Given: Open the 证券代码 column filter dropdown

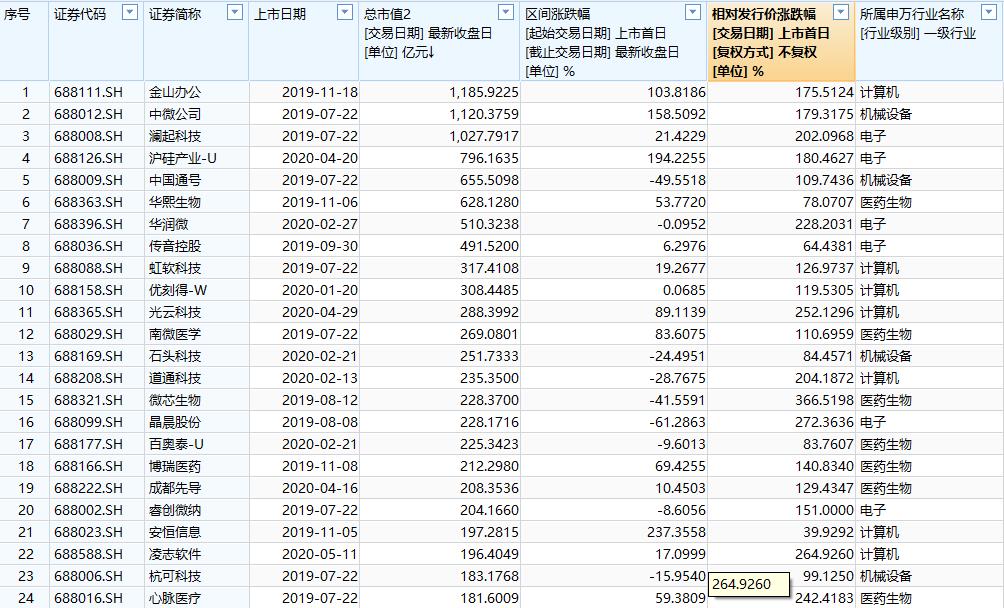Looking at the screenshot, I should coord(130,12).
